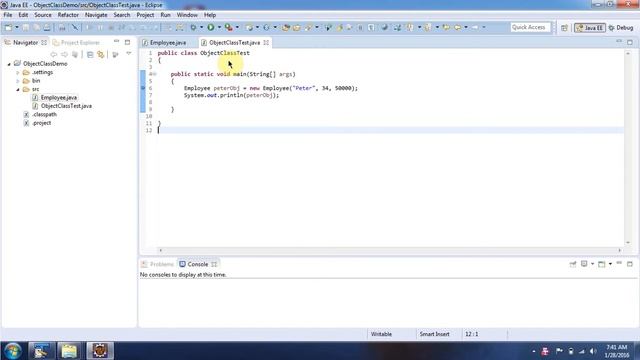This screenshot has width=640, height=360.
Task: Select the ObjectClassTest.java editor tab
Action: [x=234, y=42]
